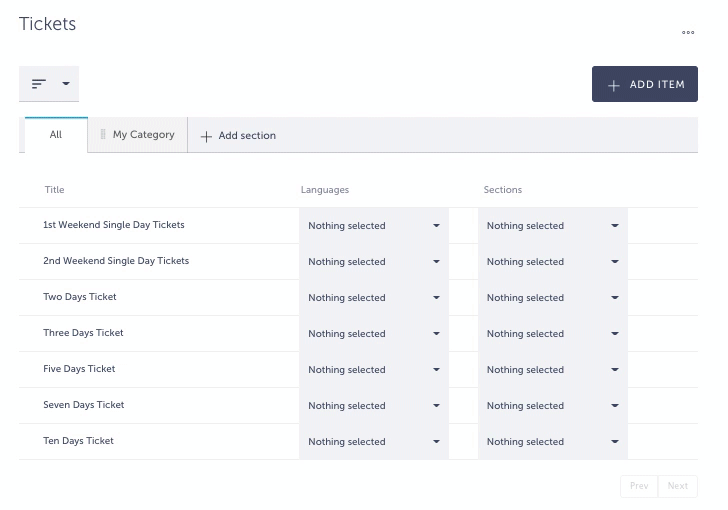
Task: Expand Sections dropdown for Ten Days Ticket
Action: 552,442
